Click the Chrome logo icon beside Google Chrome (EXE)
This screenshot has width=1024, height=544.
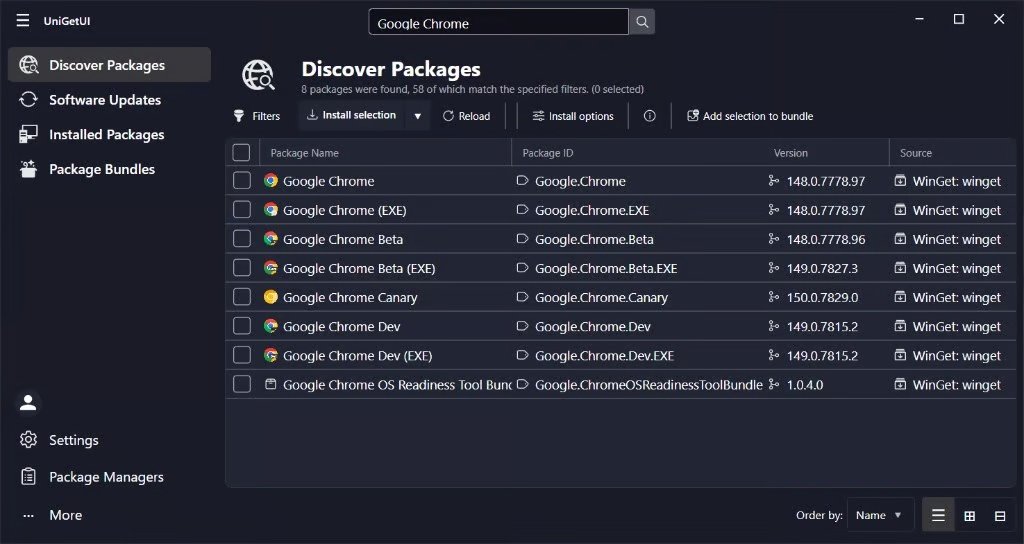click(271, 210)
